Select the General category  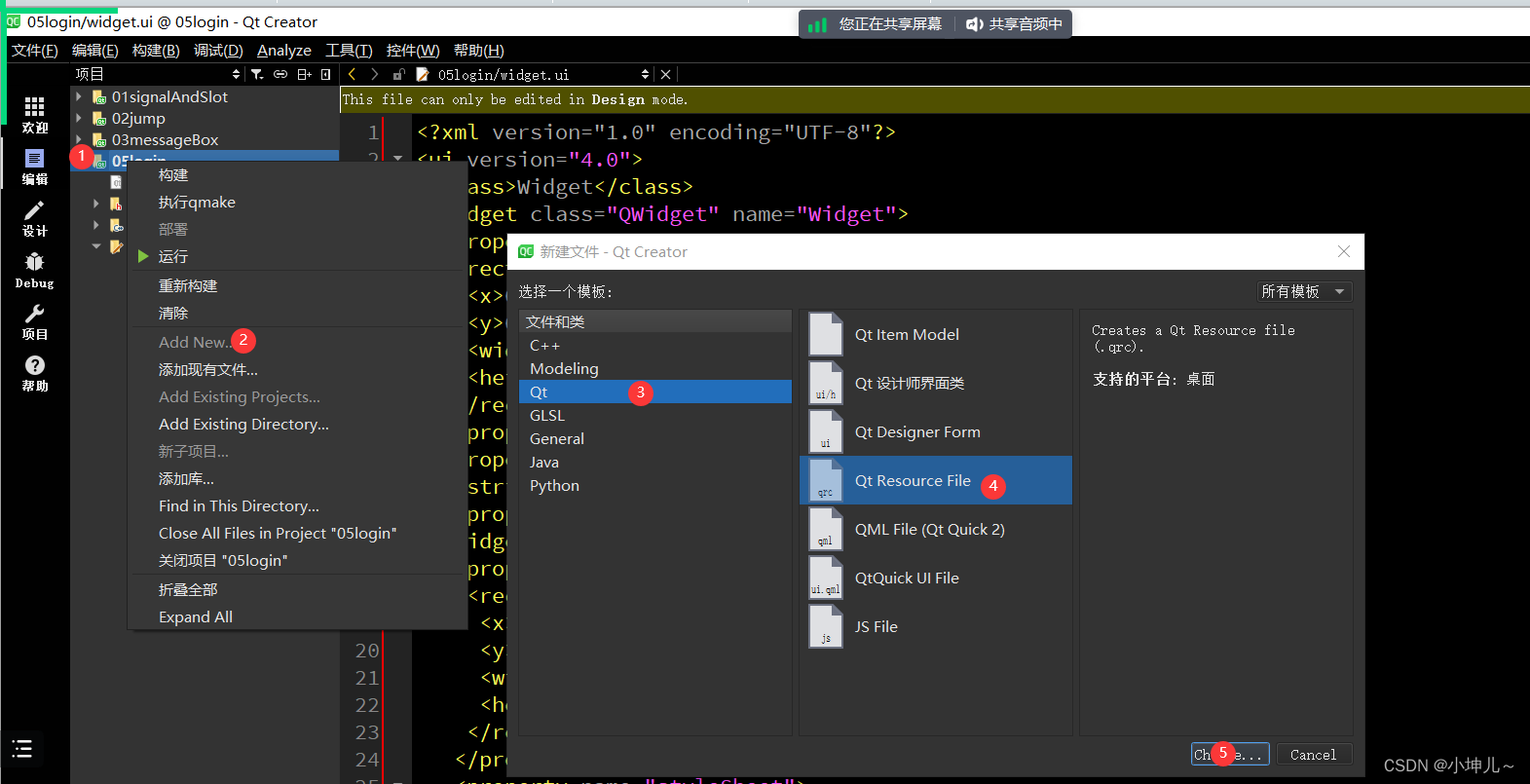point(655,438)
